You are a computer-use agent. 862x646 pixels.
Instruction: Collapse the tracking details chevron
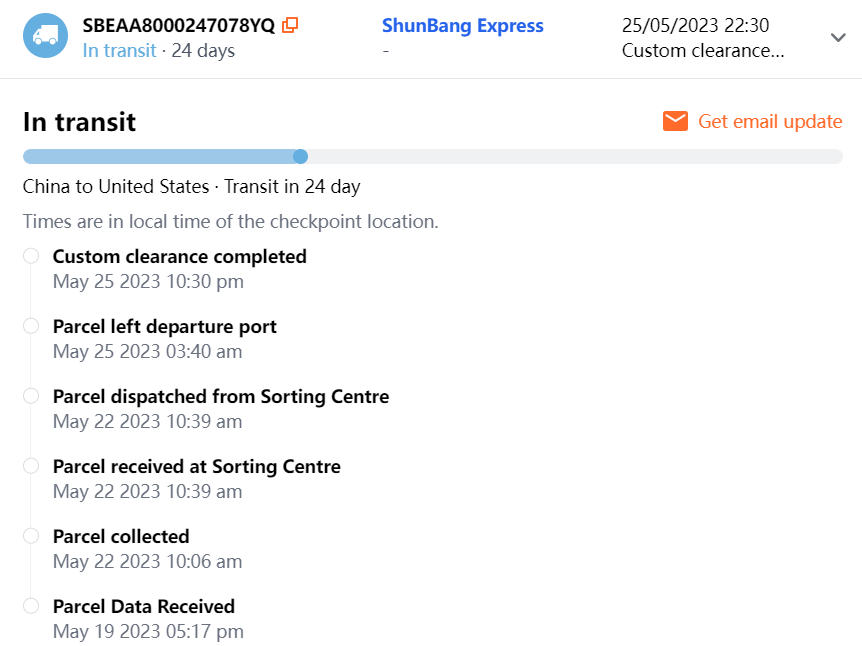click(x=838, y=37)
